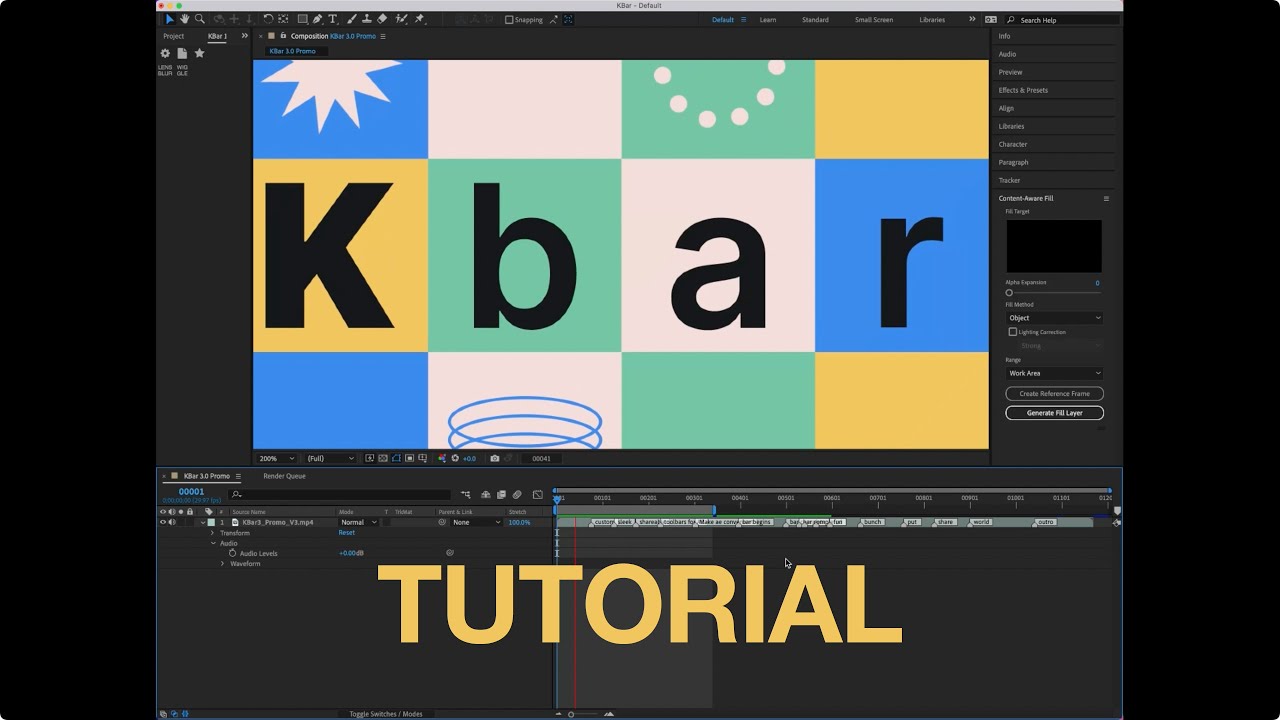This screenshot has height=720, width=1280.
Task: Expand the Transform properties group
Action: (x=212, y=533)
